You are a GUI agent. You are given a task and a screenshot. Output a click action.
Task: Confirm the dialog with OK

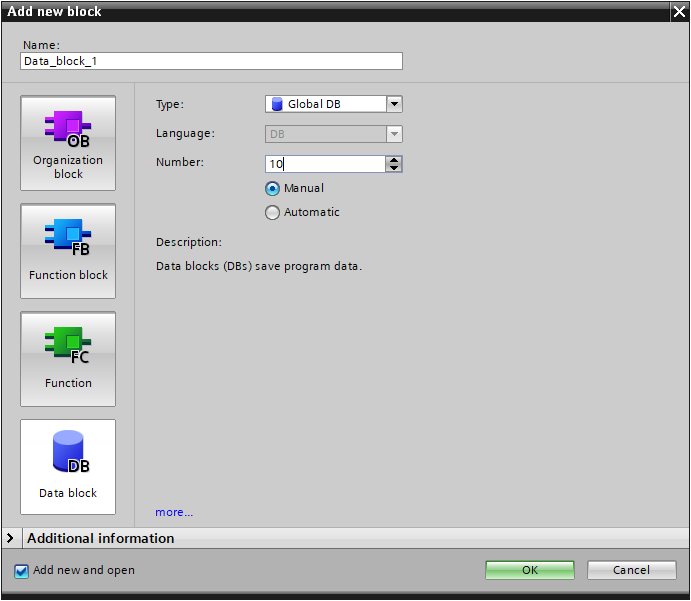click(x=530, y=570)
